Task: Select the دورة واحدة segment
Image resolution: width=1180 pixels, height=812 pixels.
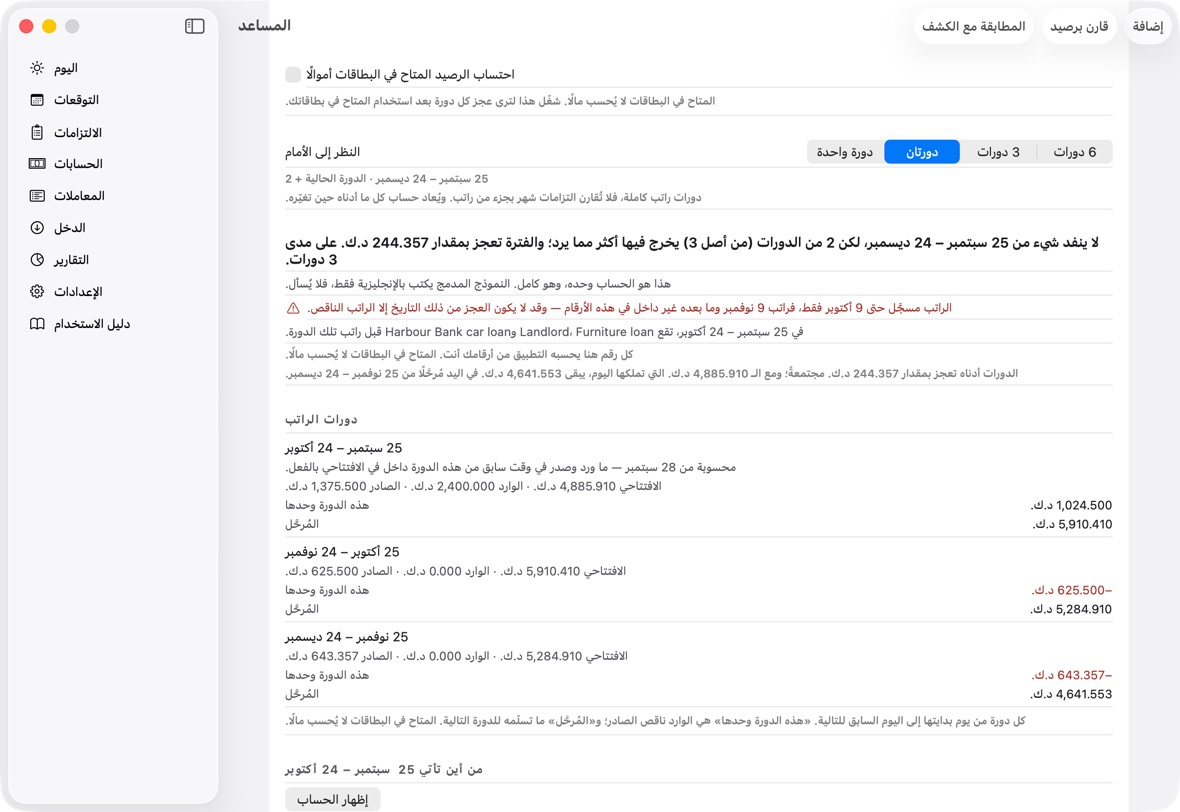Action: click(844, 152)
